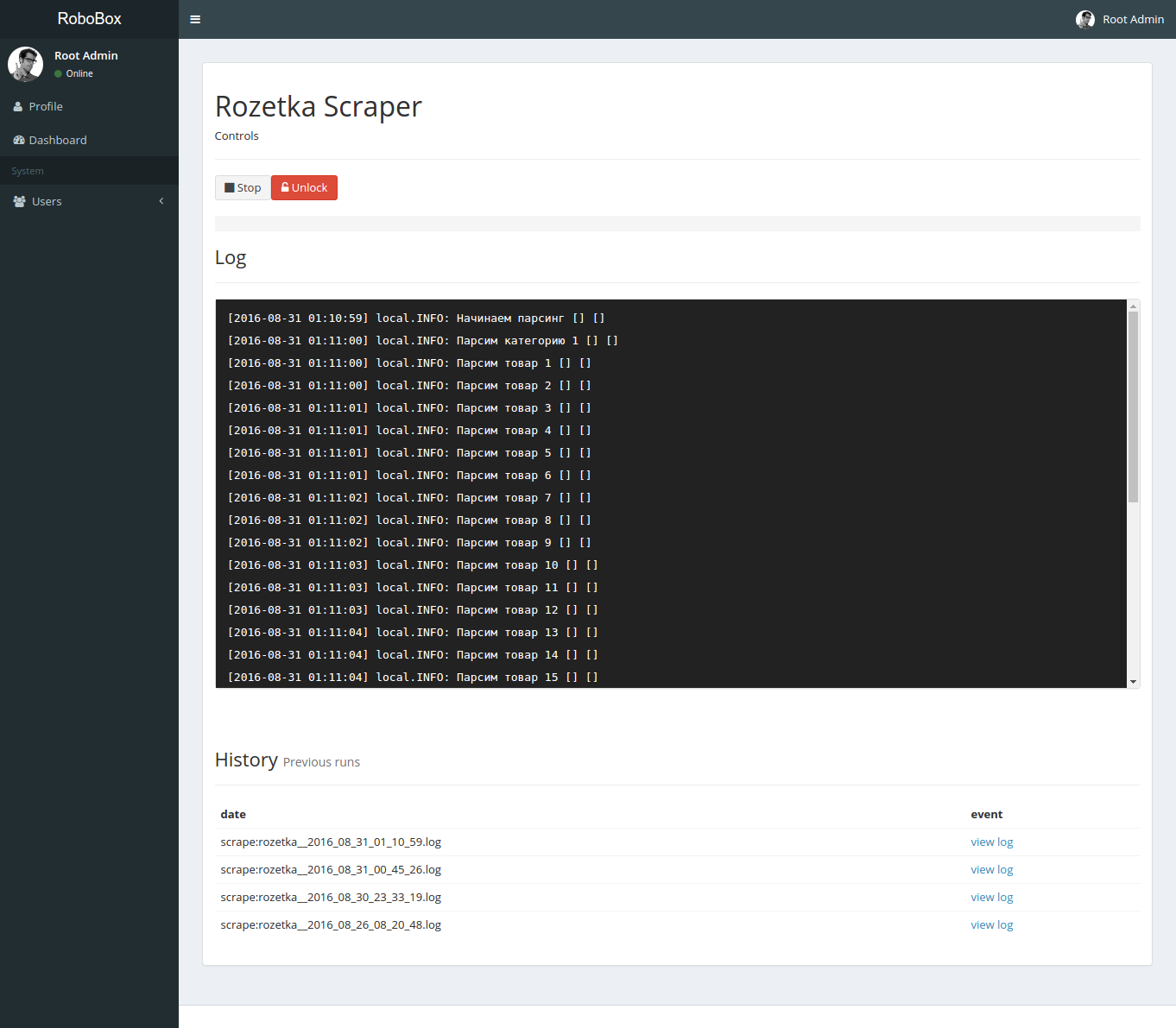Click the Online status indicator

click(73, 73)
